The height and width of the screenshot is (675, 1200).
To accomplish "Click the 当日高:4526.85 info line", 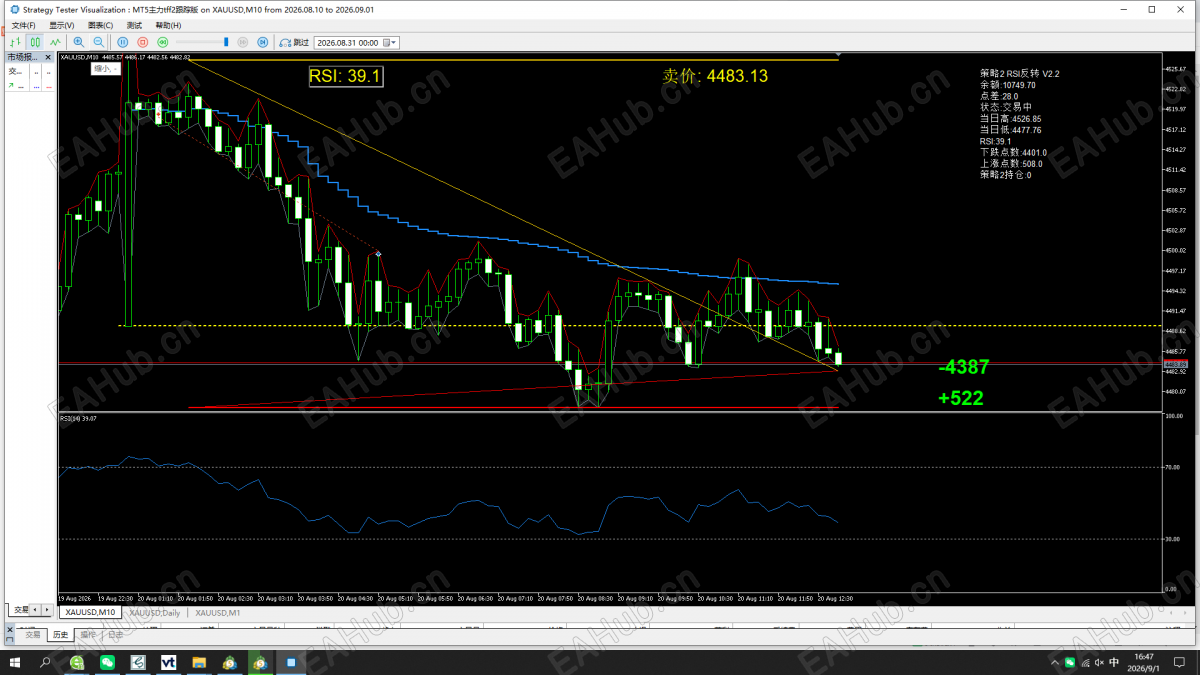I will tap(1011, 119).
